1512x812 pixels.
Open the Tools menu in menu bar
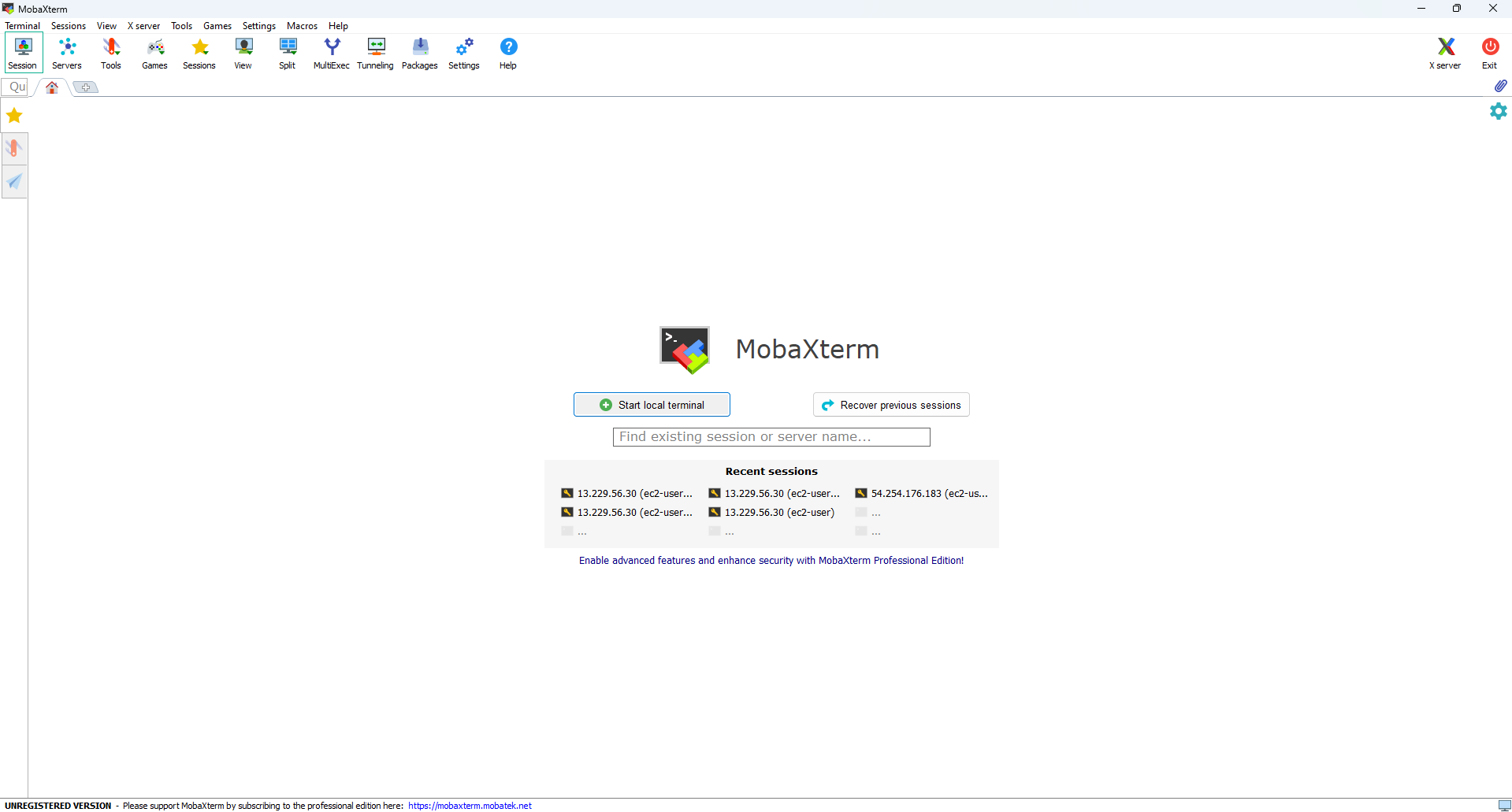(181, 26)
